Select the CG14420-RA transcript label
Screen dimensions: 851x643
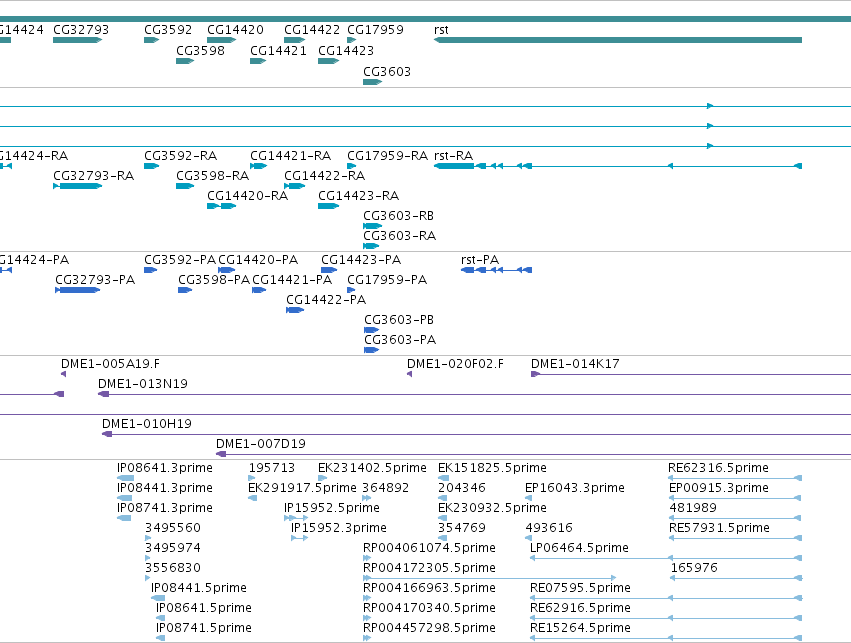coord(247,196)
